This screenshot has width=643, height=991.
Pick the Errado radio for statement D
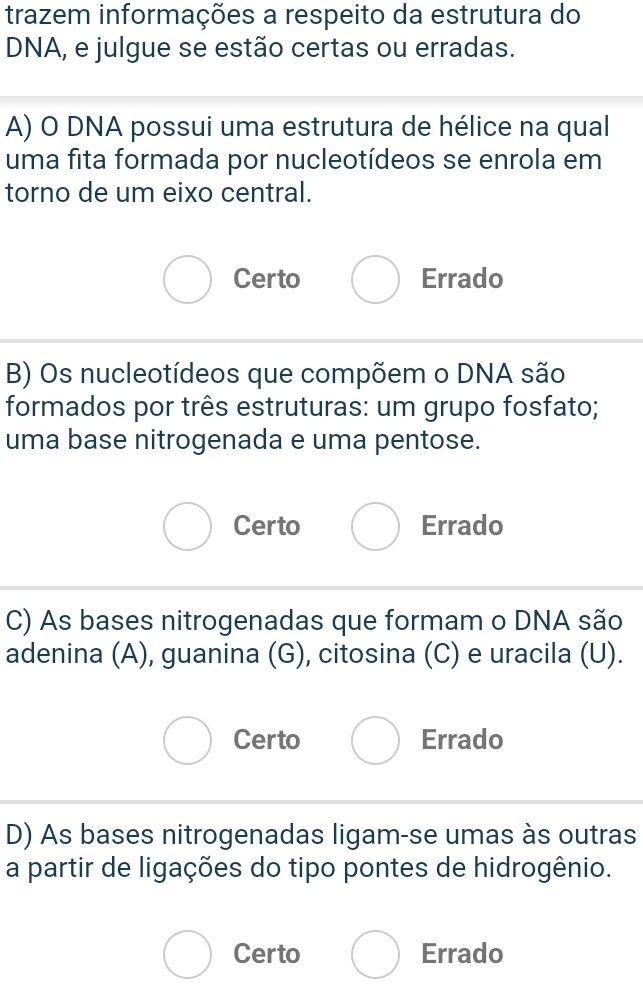[x=376, y=954]
